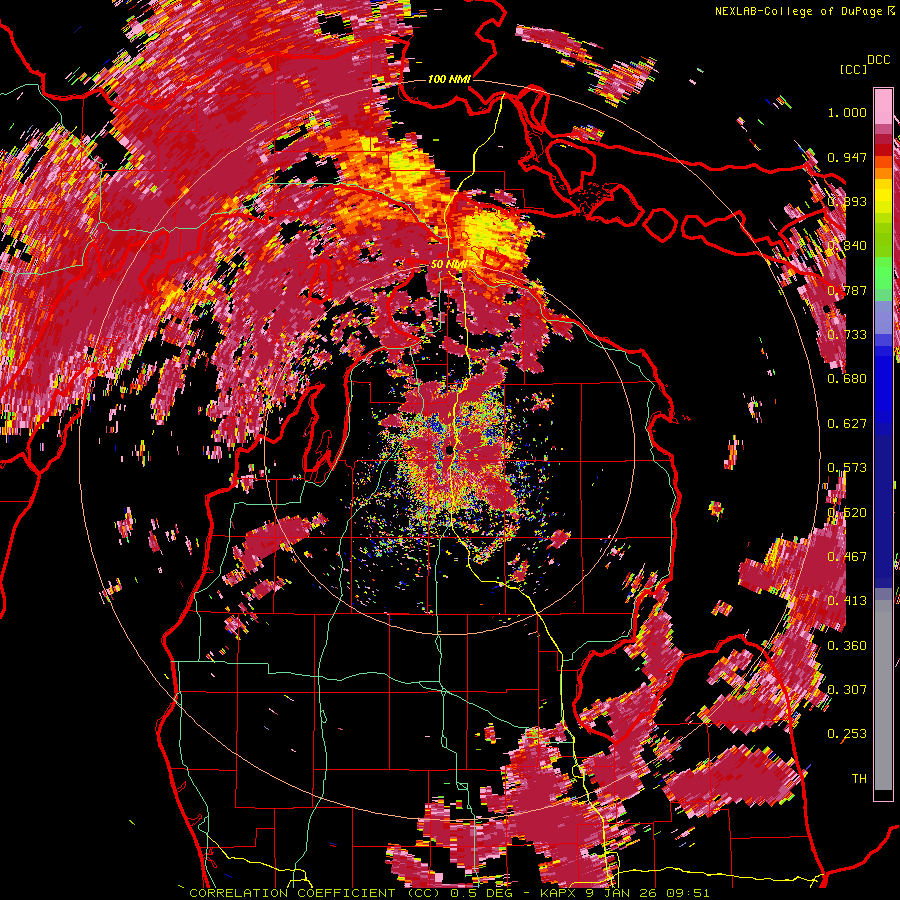Select the 1.000 scale value
The height and width of the screenshot is (900, 900).
tap(847, 112)
